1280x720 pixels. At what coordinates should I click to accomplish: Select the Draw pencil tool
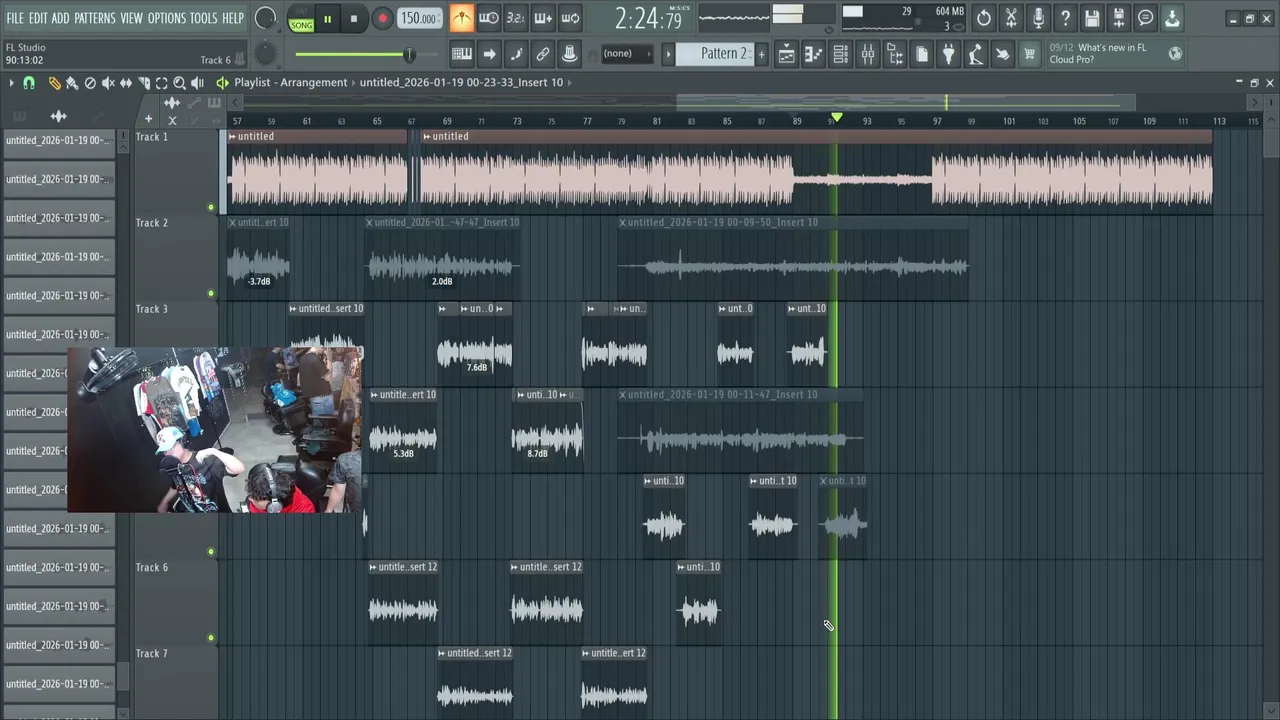click(x=54, y=83)
